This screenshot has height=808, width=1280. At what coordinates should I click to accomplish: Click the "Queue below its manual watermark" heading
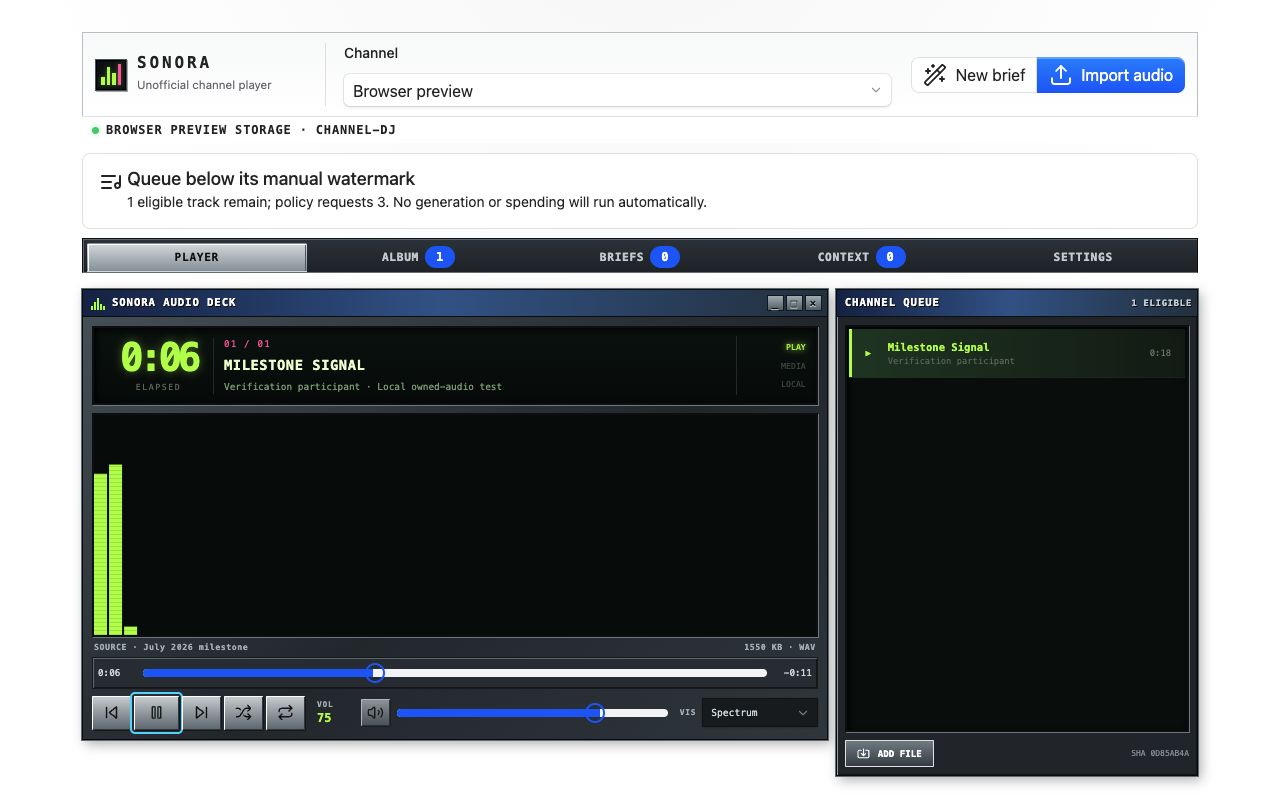271,179
